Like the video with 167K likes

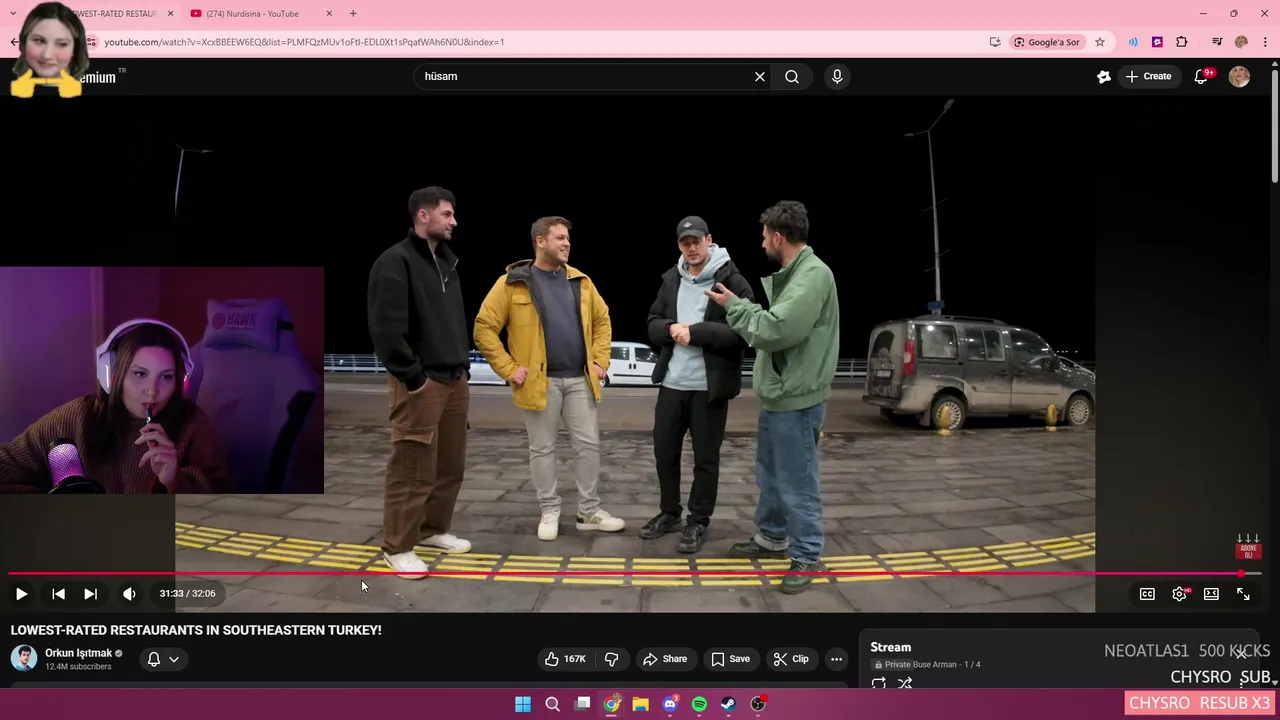[565, 659]
